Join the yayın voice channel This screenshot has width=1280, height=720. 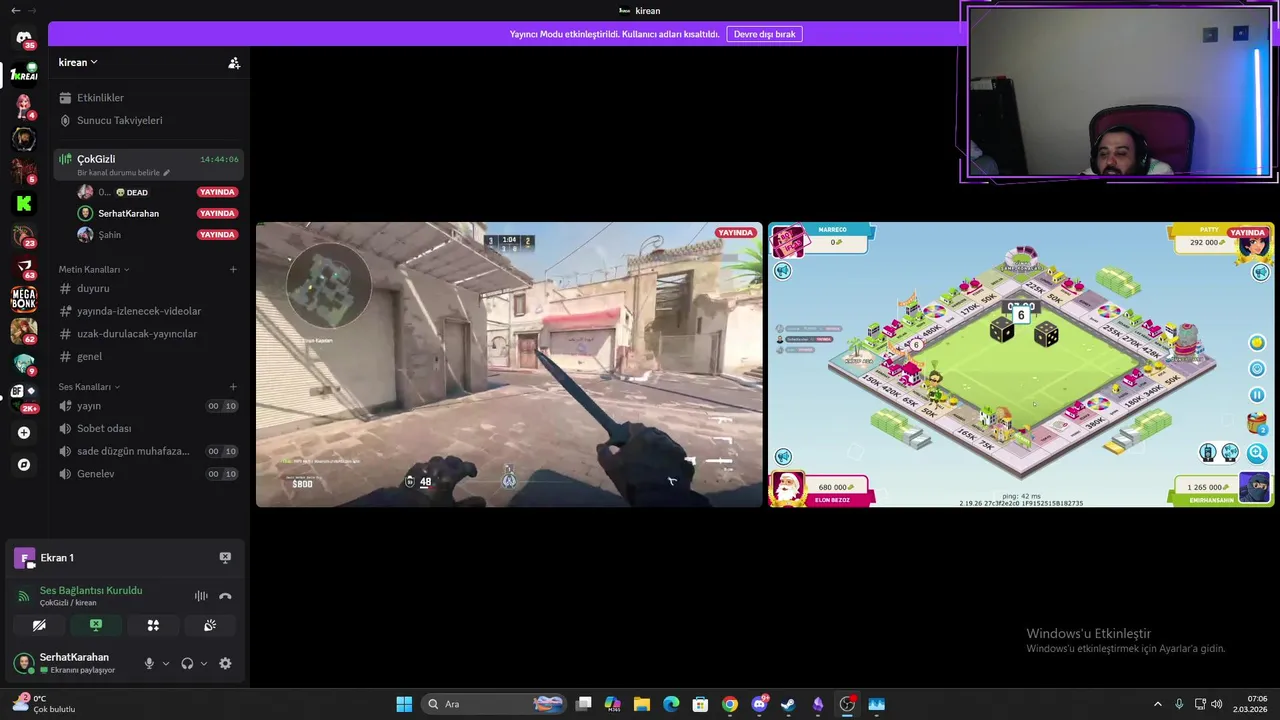click(148, 406)
